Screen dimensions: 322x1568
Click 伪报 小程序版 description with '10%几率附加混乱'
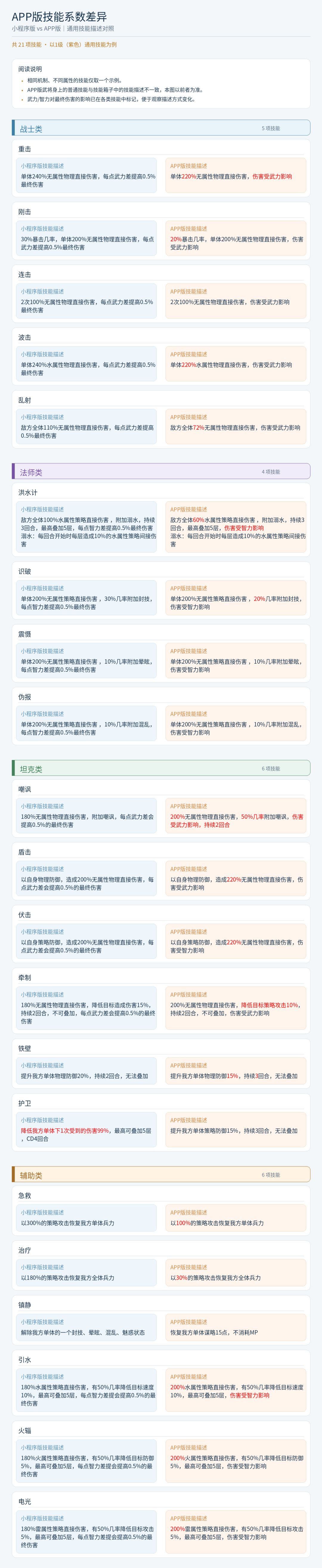(x=88, y=729)
